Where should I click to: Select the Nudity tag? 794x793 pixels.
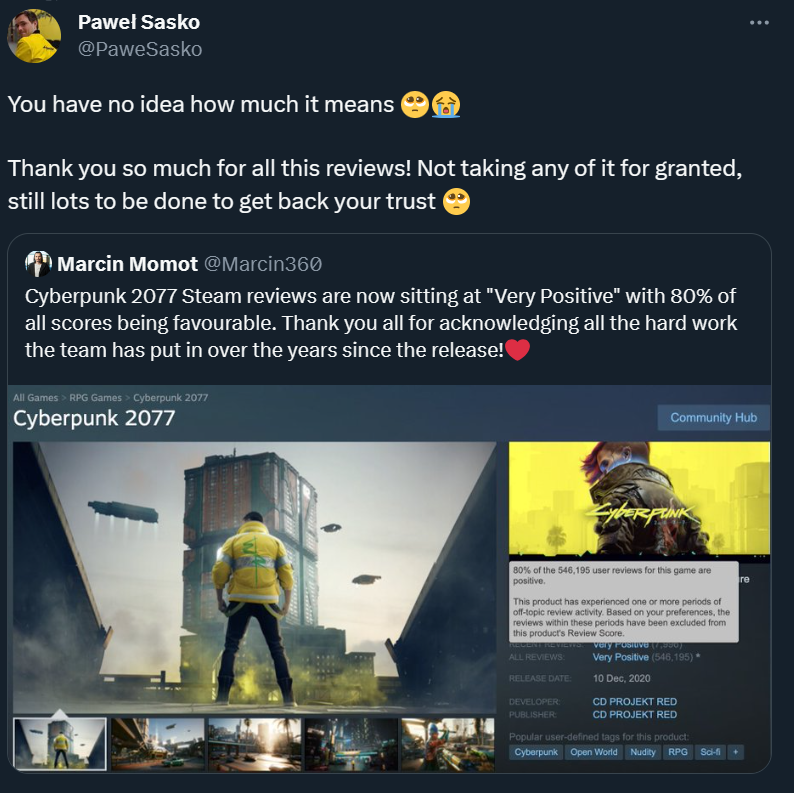coord(643,752)
